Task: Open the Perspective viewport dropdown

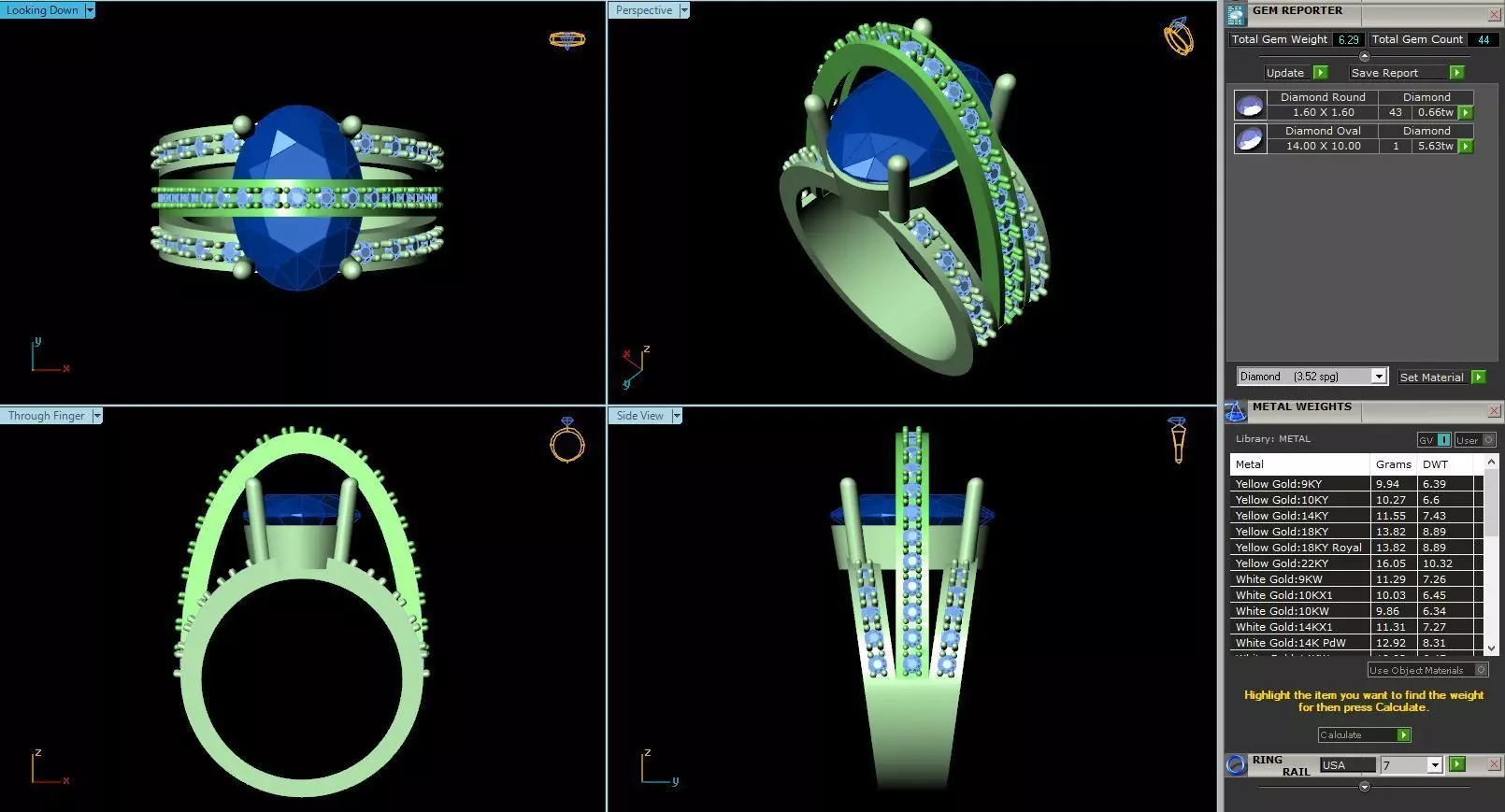Action: [684, 10]
